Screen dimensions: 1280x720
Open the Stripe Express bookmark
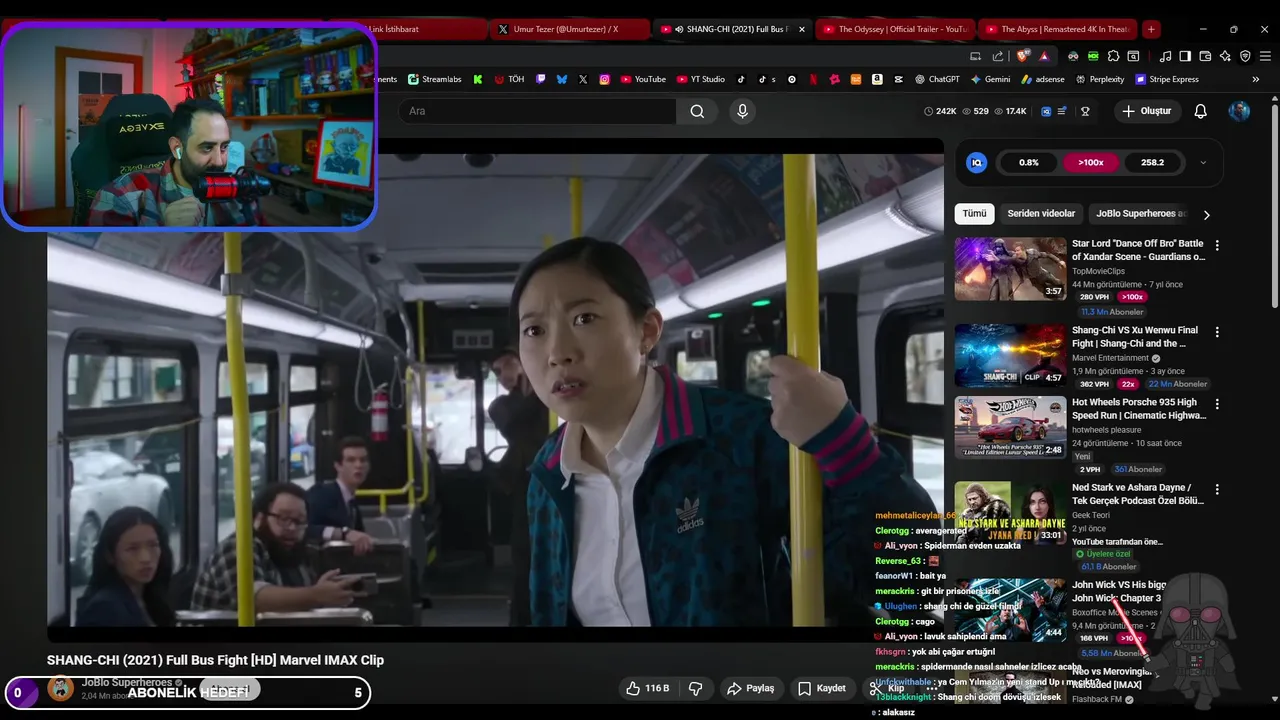[x=1167, y=79]
